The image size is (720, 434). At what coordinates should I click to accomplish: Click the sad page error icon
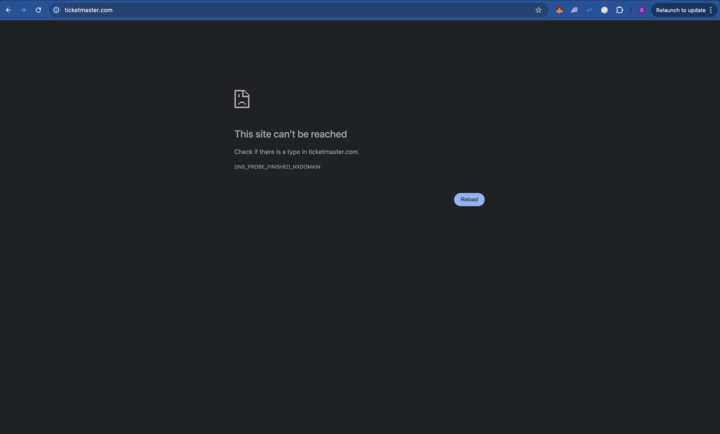[x=242, y=99]
